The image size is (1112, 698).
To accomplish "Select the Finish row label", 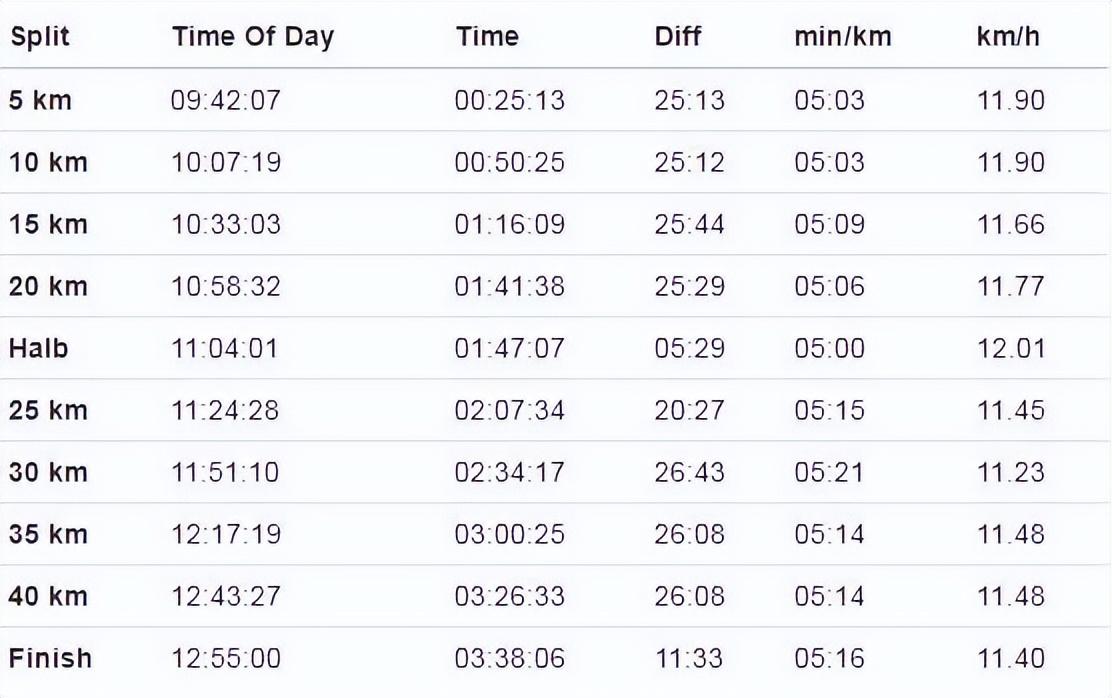I will tap(50, 658).
